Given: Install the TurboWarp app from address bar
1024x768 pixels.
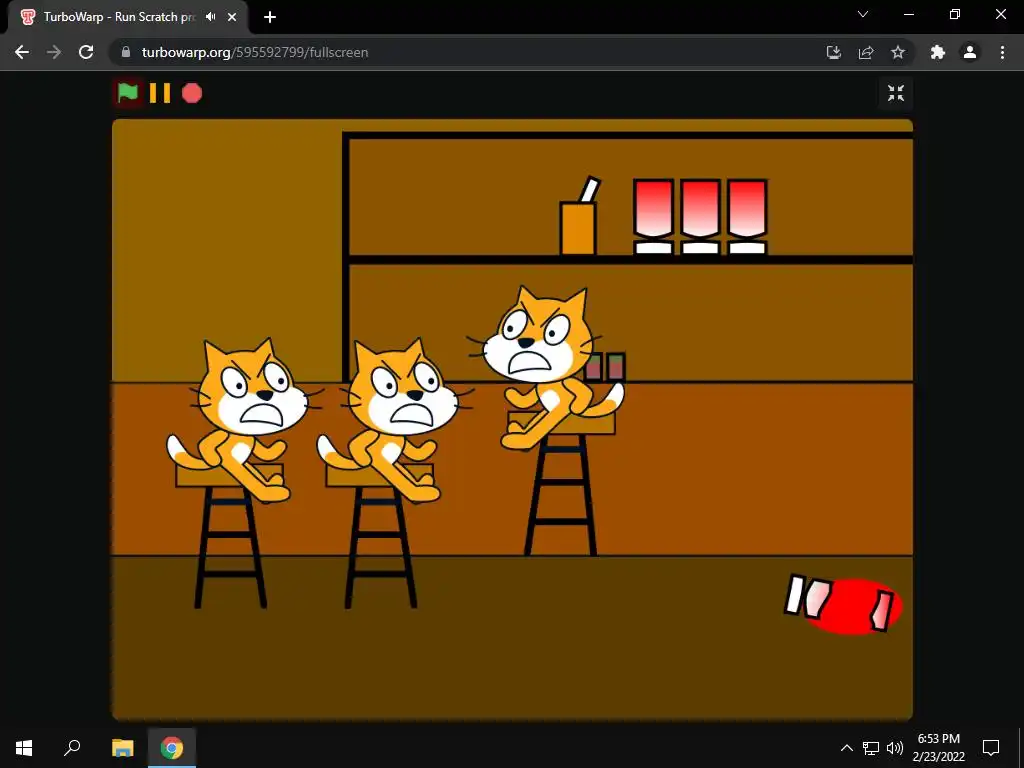Looking at the screenshot, I should (x=834, y=52).
